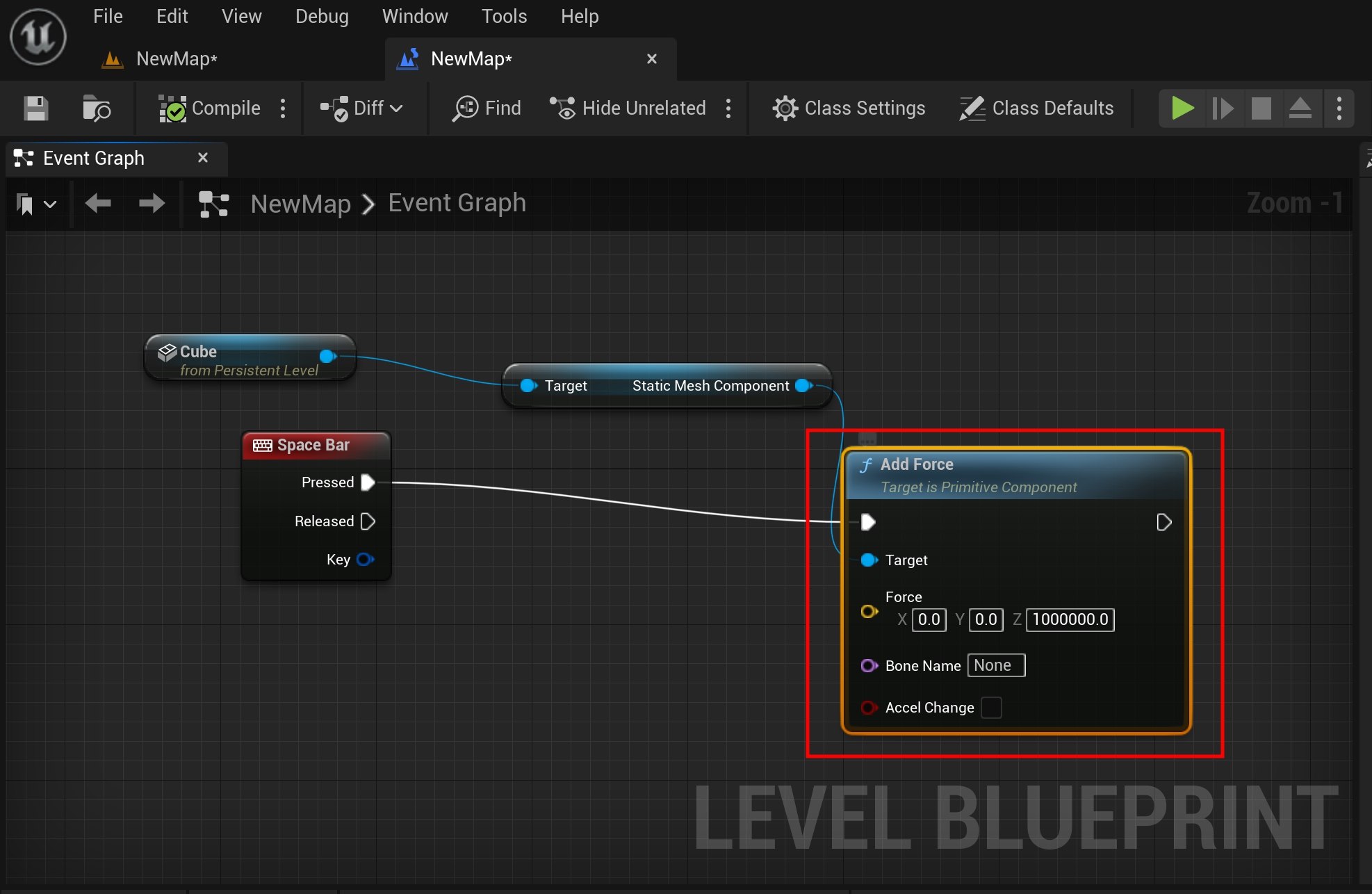The image size is (1372, 894).
Task: Open the Debug menu
Action: 322,16
